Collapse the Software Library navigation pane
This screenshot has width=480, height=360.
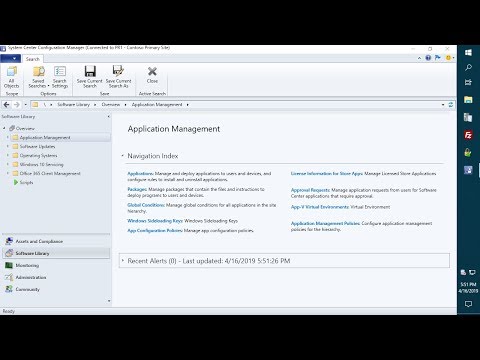pos(108,117)
